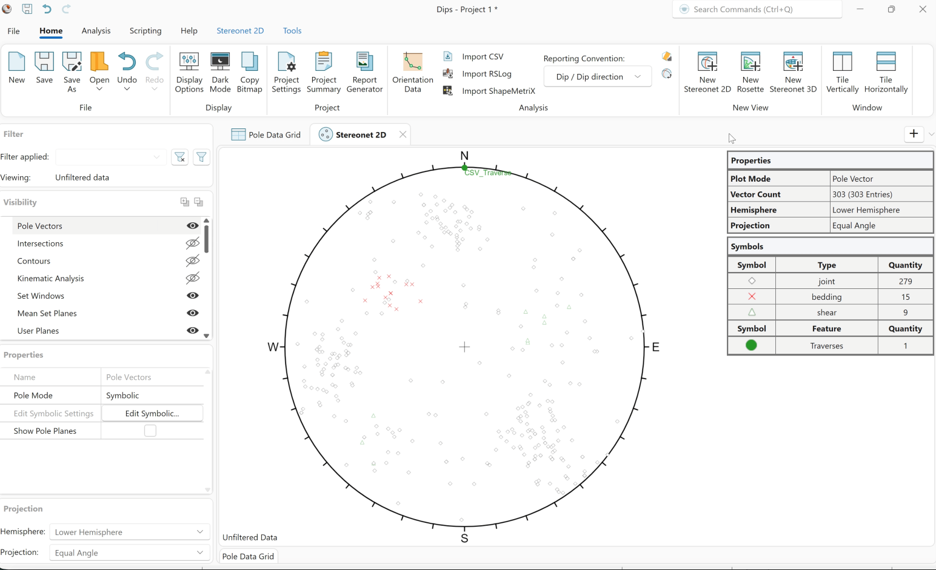The image size is (936, 570).
Task: Click bottom Pole Data Grid tab
Action: (248, 556)
